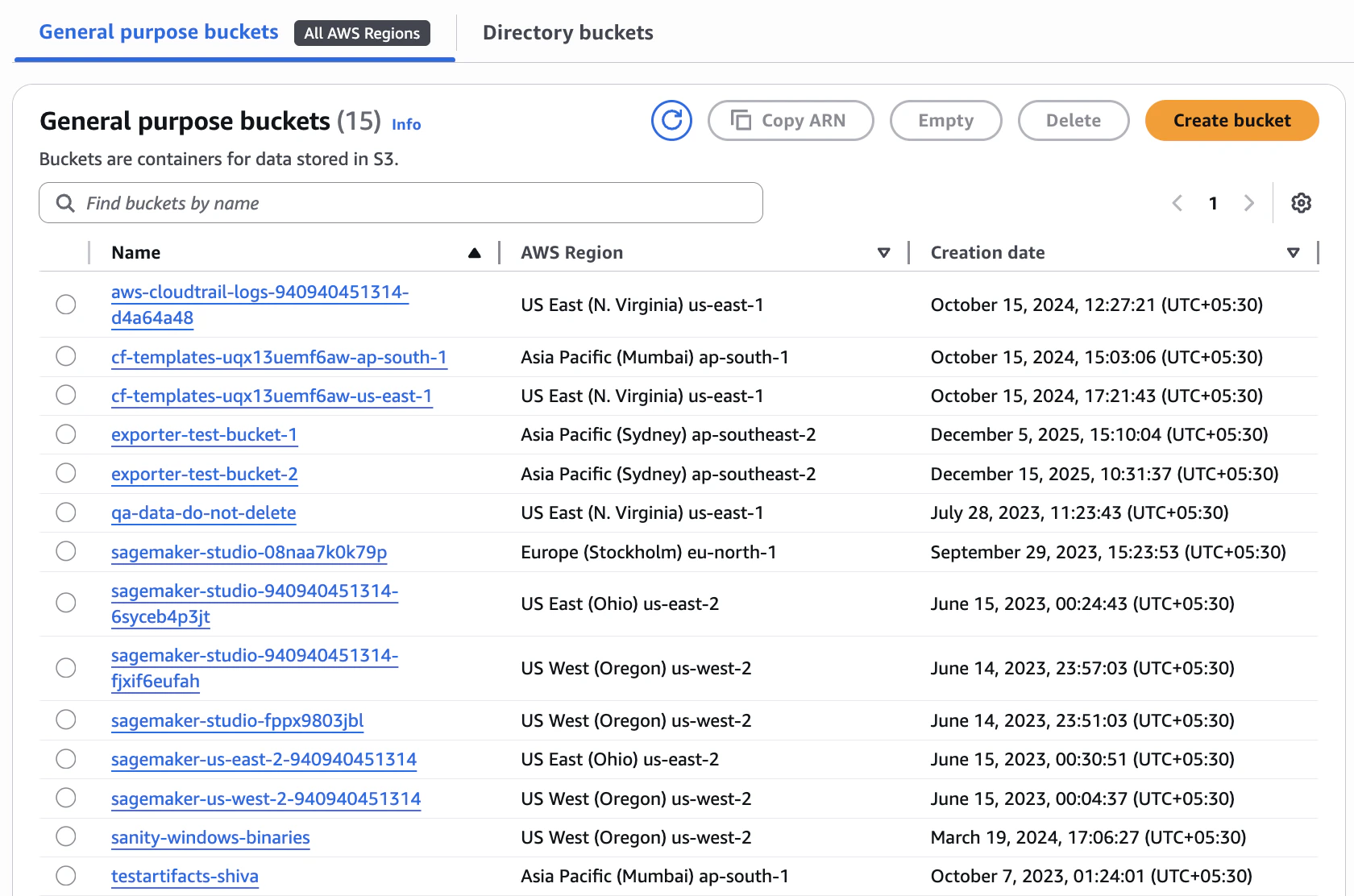Image resolution: width=1354 pixels, height=896 pixels.
Task: Select sagemaker-studio-08naa7k0k79p radio button
Action: tap(66, 551)
